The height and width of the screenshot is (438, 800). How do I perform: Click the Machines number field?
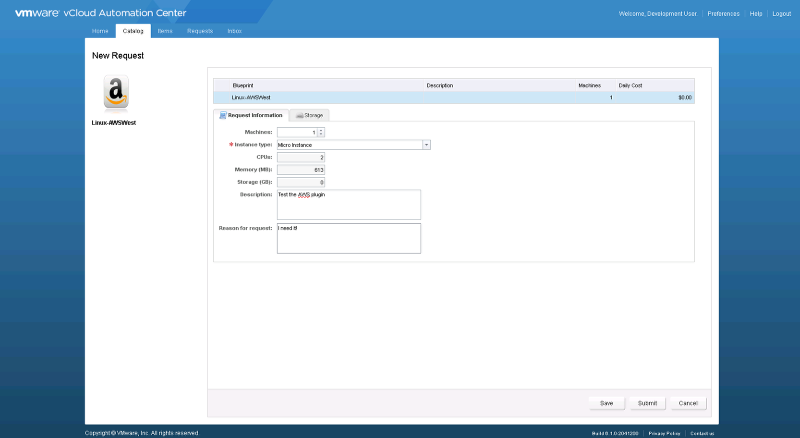point(297,132)
